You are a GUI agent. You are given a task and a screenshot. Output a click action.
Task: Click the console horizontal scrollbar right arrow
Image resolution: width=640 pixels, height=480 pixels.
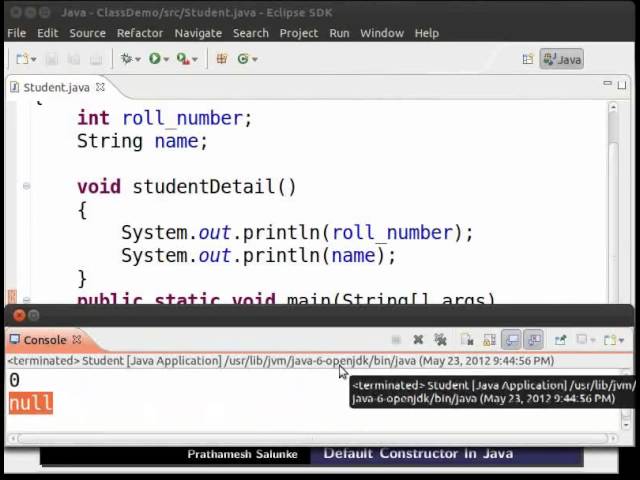tap(613, 438)
